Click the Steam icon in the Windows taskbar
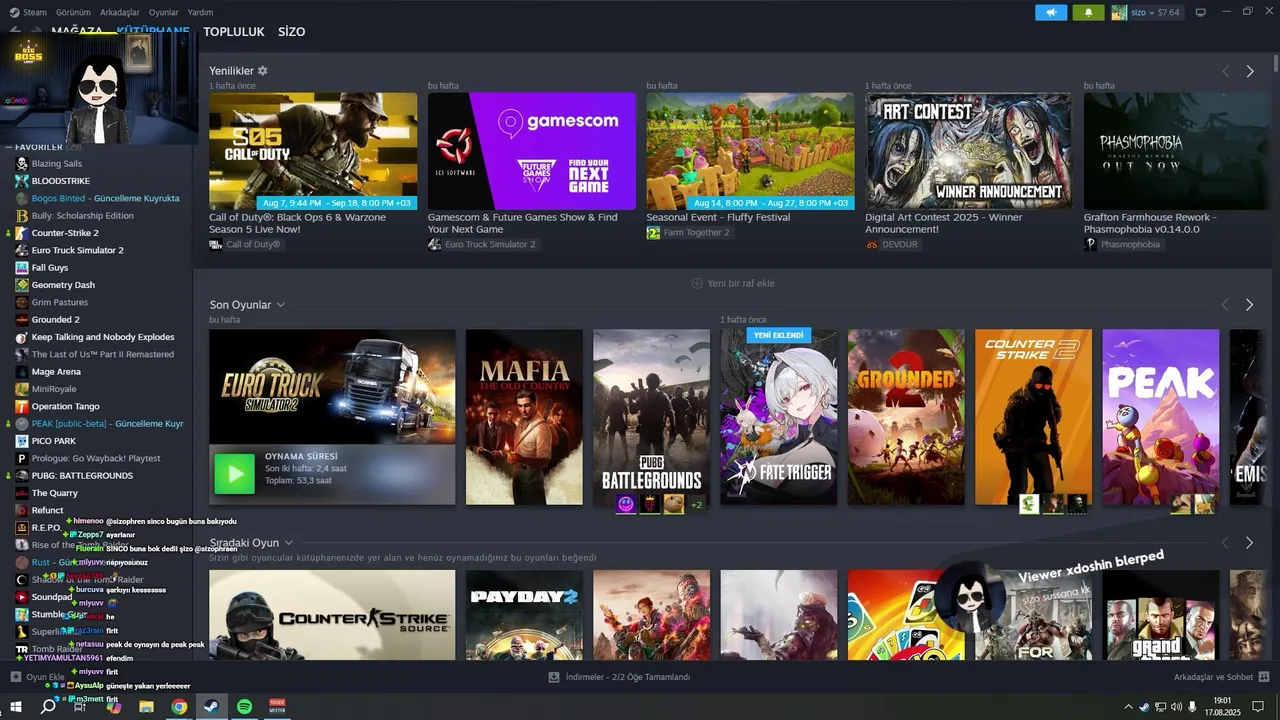The image size is (1280, 720). (212, 706)
